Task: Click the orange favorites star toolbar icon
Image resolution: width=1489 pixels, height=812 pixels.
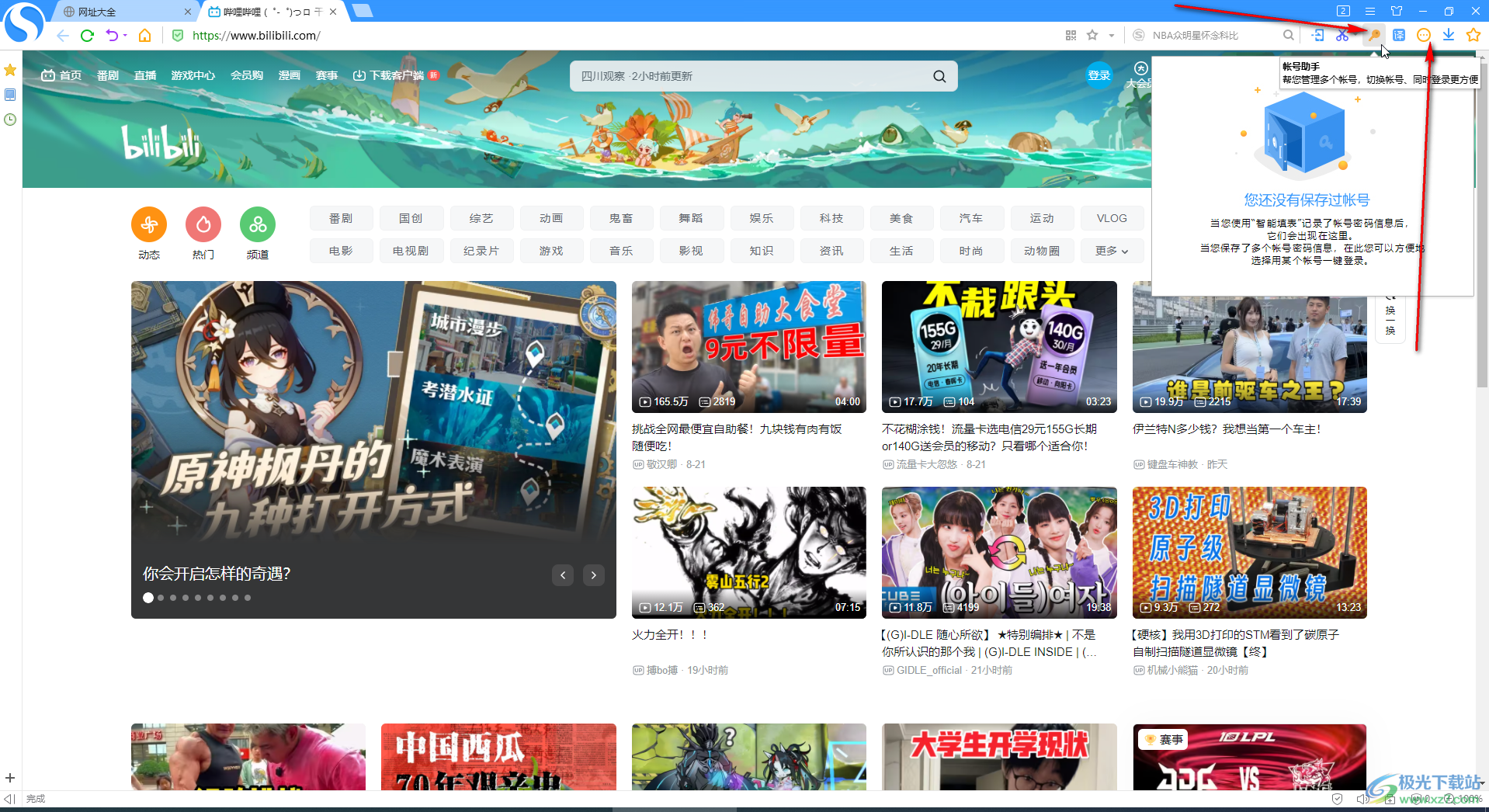Action: 1473,35
